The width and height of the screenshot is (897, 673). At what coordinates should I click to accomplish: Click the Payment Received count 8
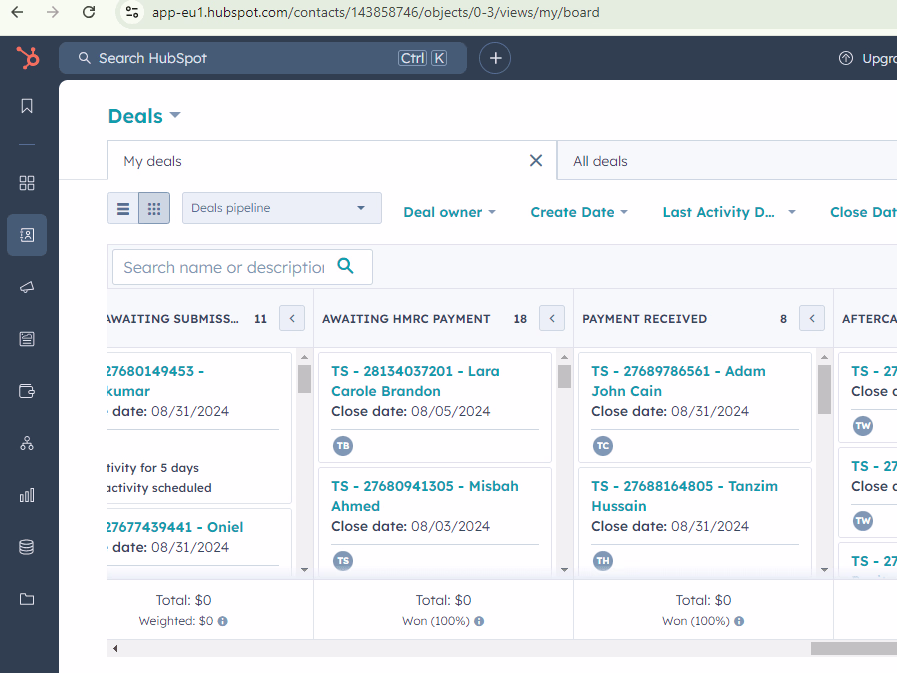tap(783, 319)
